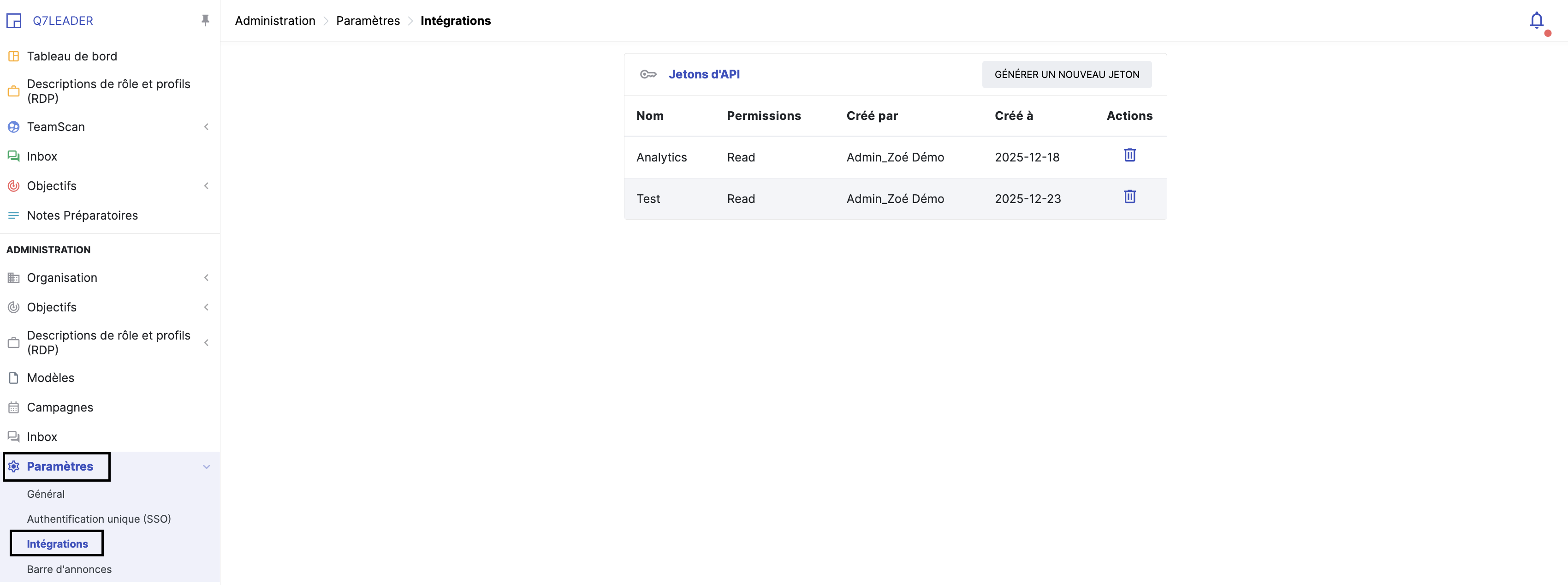This screenshot has width=1568, height=585.
Task: Open Modèles in administration menu
Action: click(51, 378)
